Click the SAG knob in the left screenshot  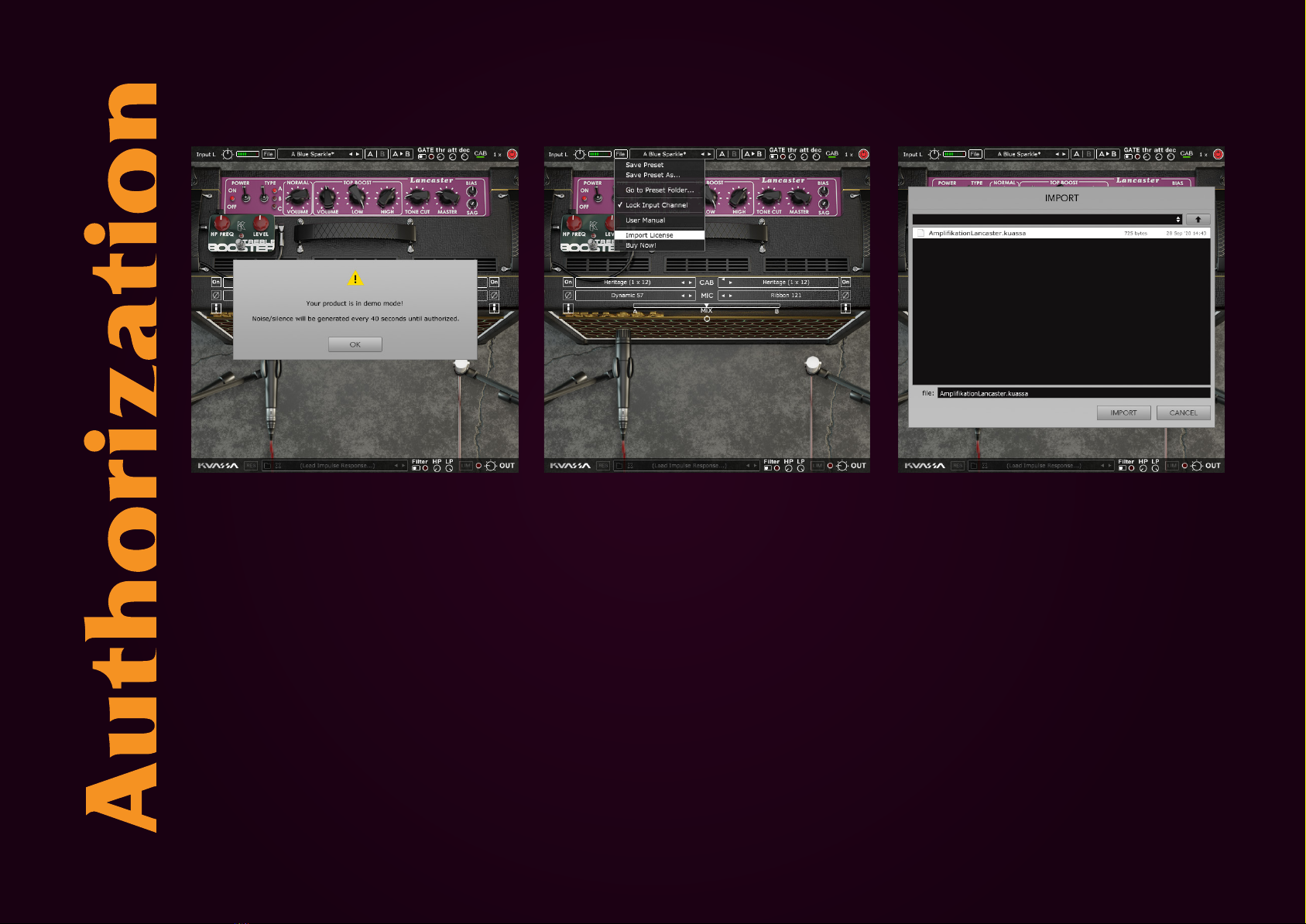tap(471, 204)
